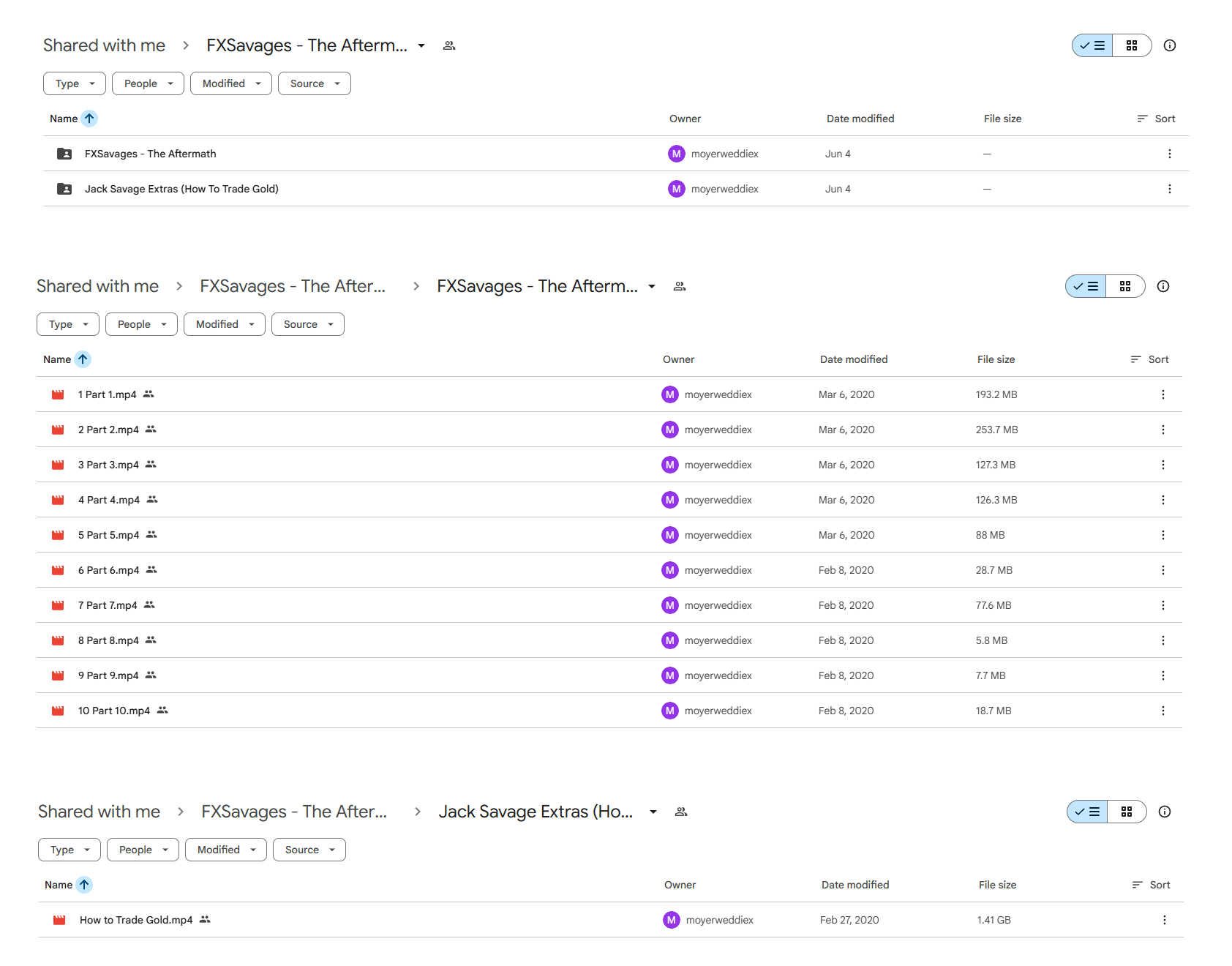1232x966 pixels.
Task: Open Type filter in middle panel
Action: coord(68,324)
